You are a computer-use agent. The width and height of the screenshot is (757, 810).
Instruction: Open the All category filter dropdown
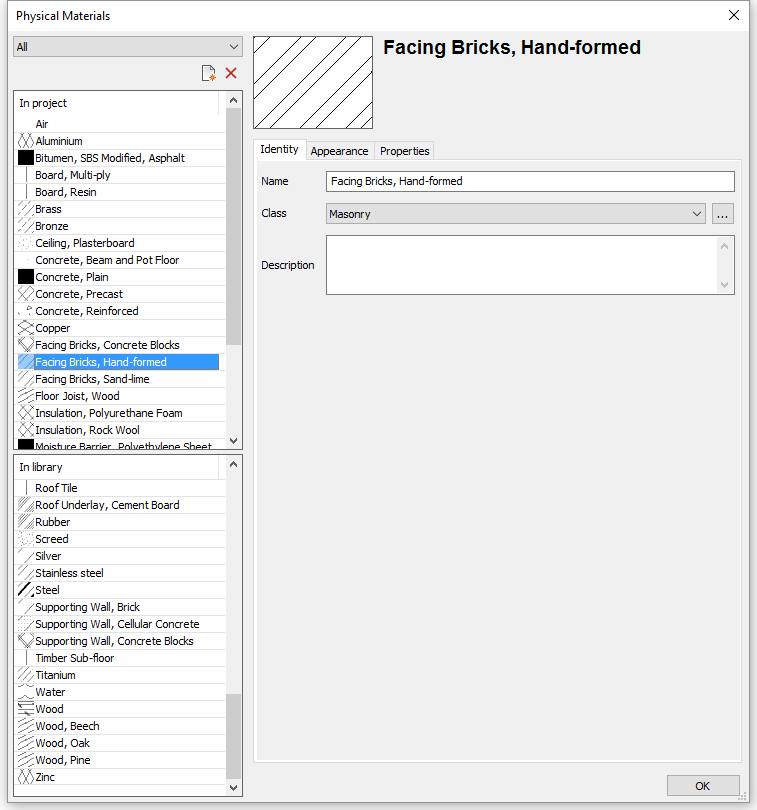pyautogui.click(x=128, y=47)
